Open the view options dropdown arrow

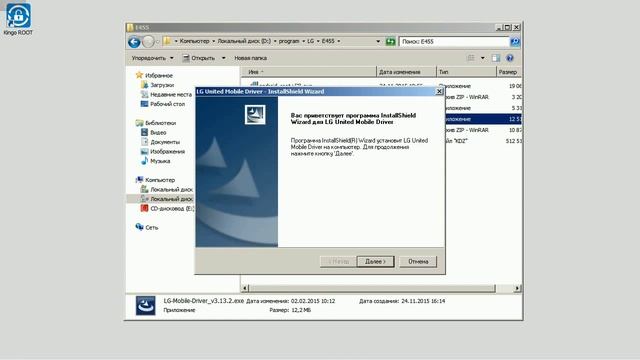tap(482, 58)
